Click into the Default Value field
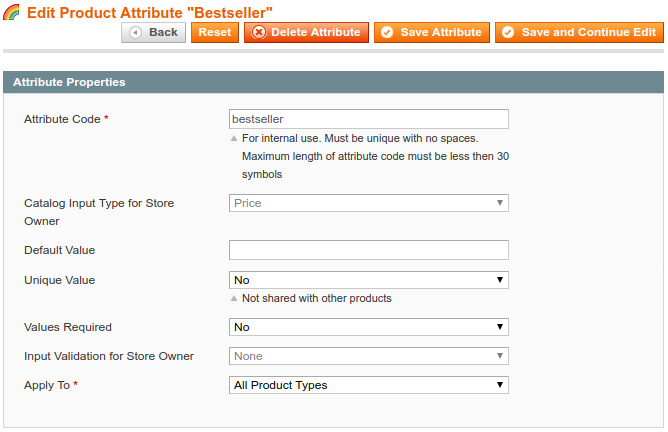 (368, 250)
